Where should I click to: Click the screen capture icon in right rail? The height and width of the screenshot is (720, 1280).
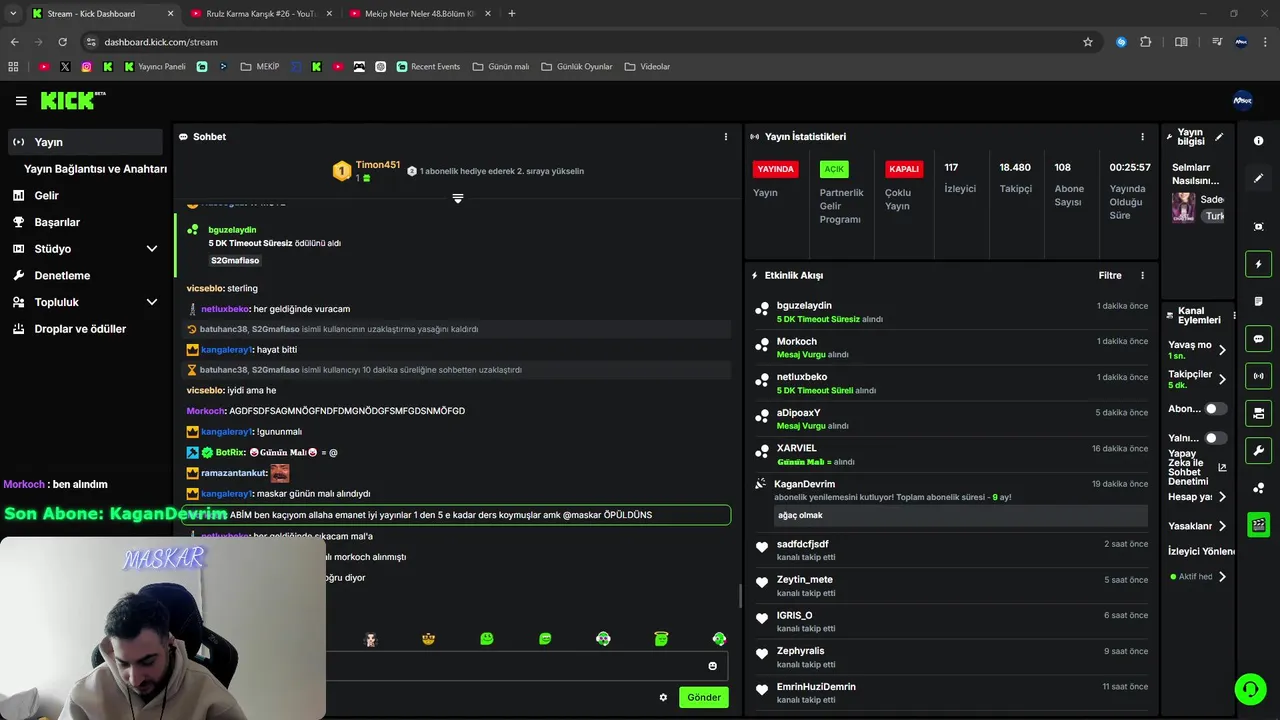[1258, 227]
